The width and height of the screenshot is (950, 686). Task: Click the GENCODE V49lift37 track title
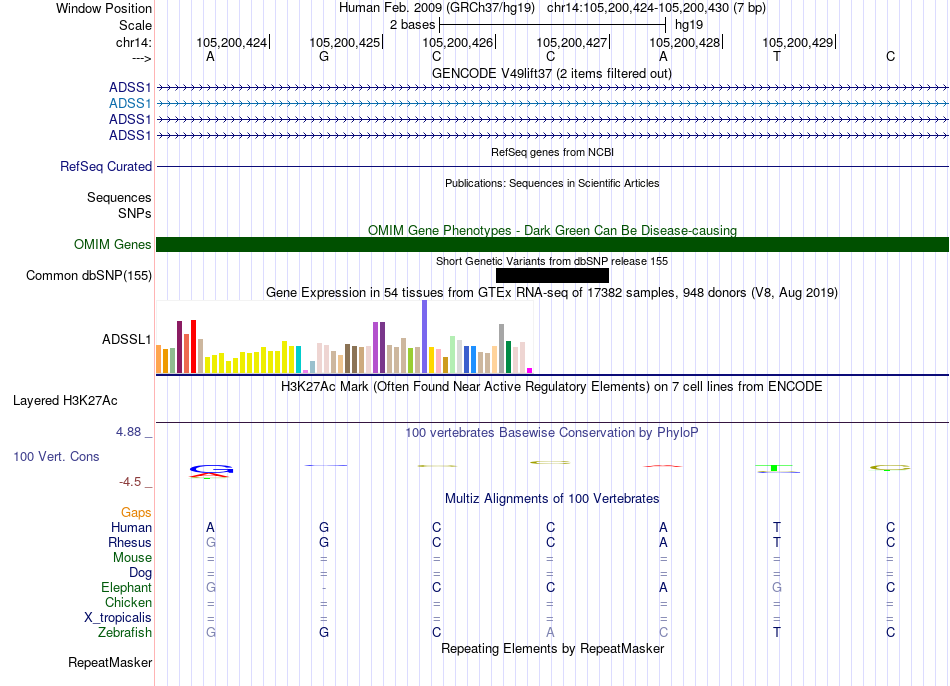click(552, 73)
